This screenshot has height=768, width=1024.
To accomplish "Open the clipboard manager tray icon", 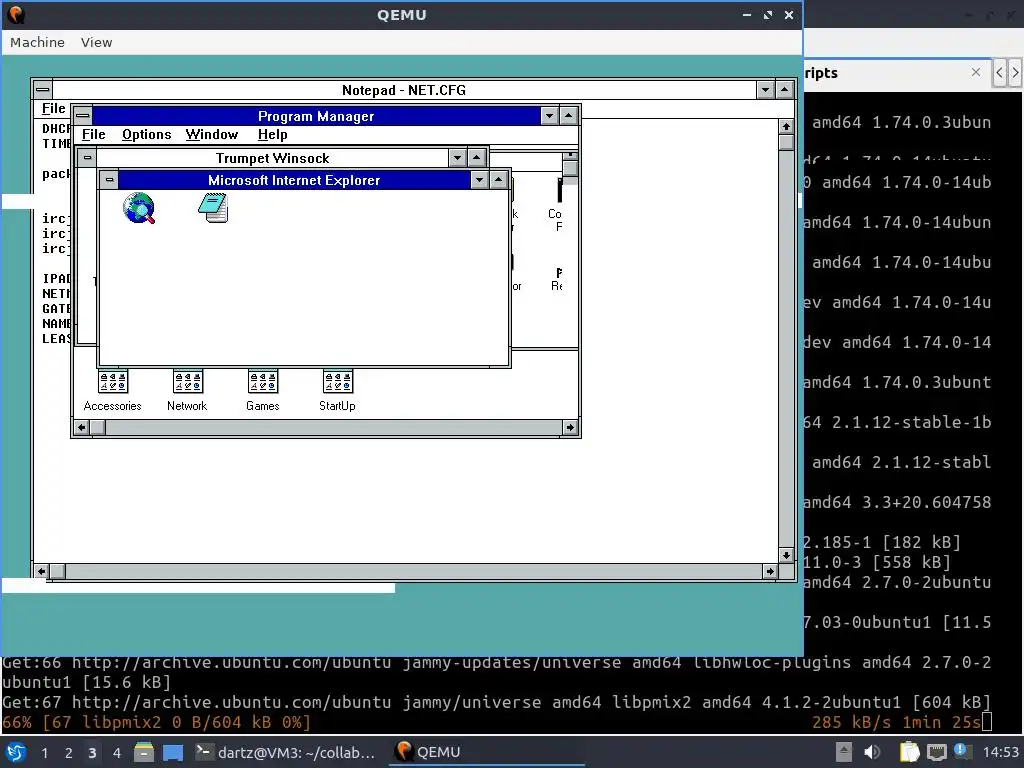I will coord(909,752).
